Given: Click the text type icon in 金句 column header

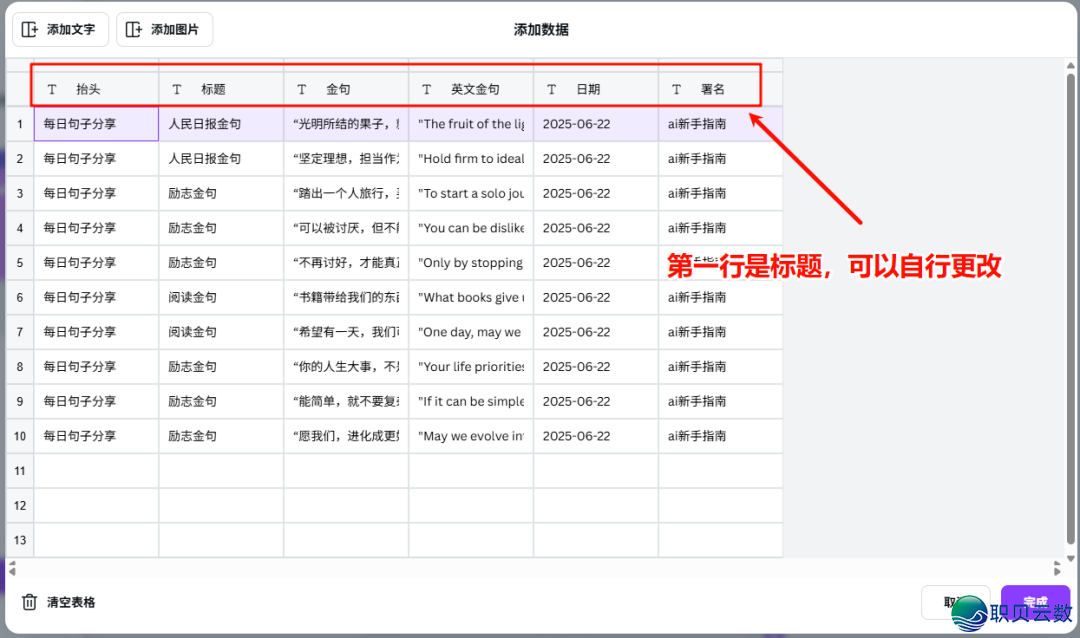Looking at the screenshot, I should pyautogui.click(x=302, y=89).
